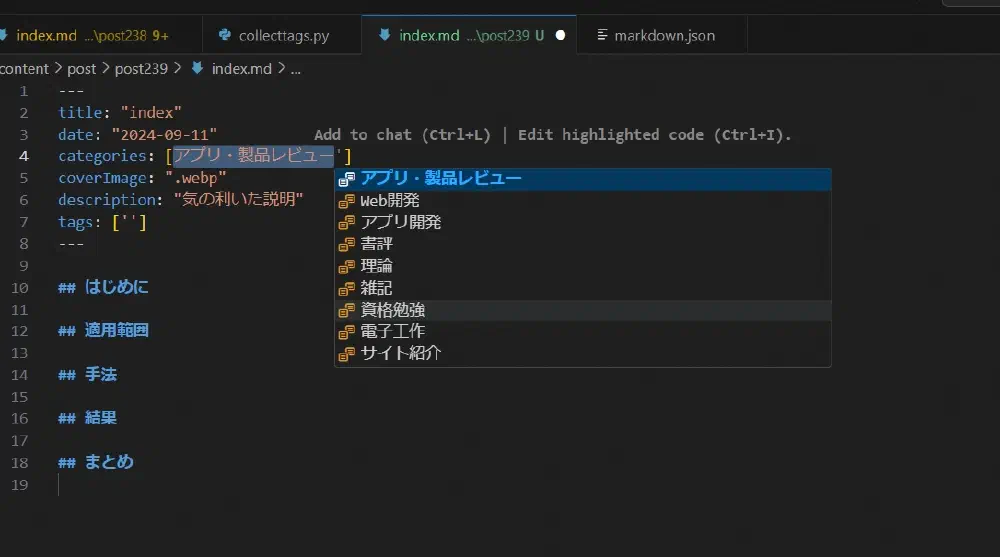Click the selected categories value text

click(253, 156)
